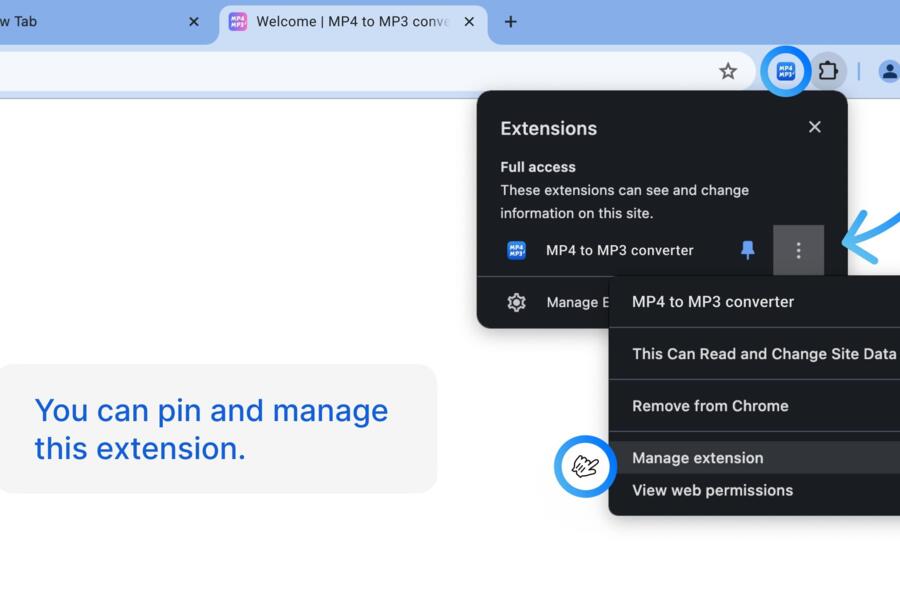Image resolution: width=900 pixels, height=600 pixels.
Task: Click the 'Full access' heading text
Action: [x=538, y=167]
